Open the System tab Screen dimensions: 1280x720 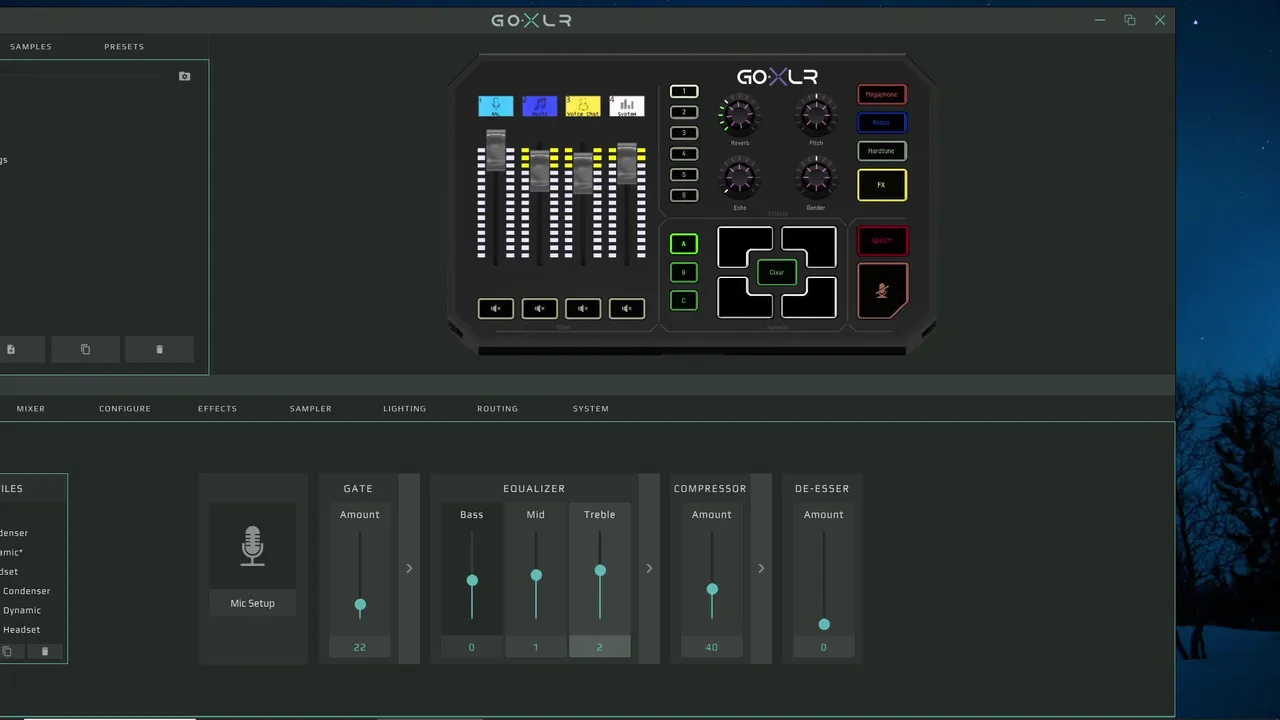click(591, 408)
